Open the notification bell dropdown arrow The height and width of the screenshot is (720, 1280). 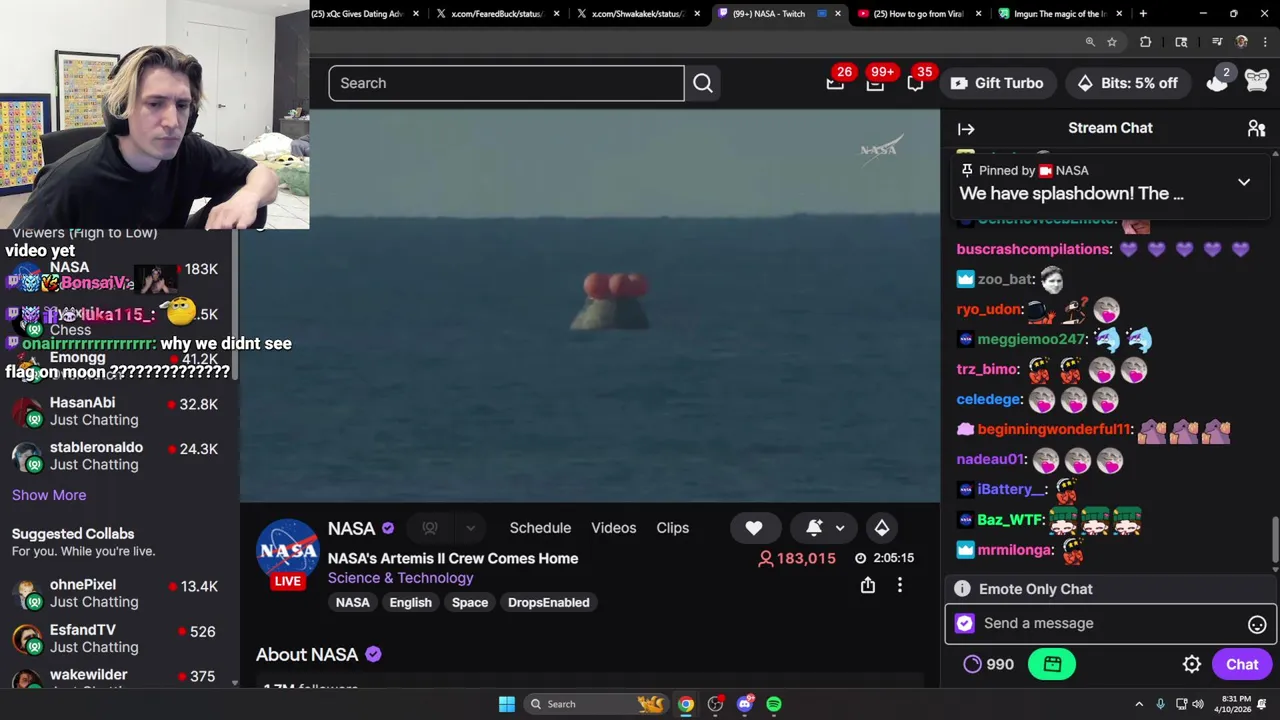(x=840, y=528)
